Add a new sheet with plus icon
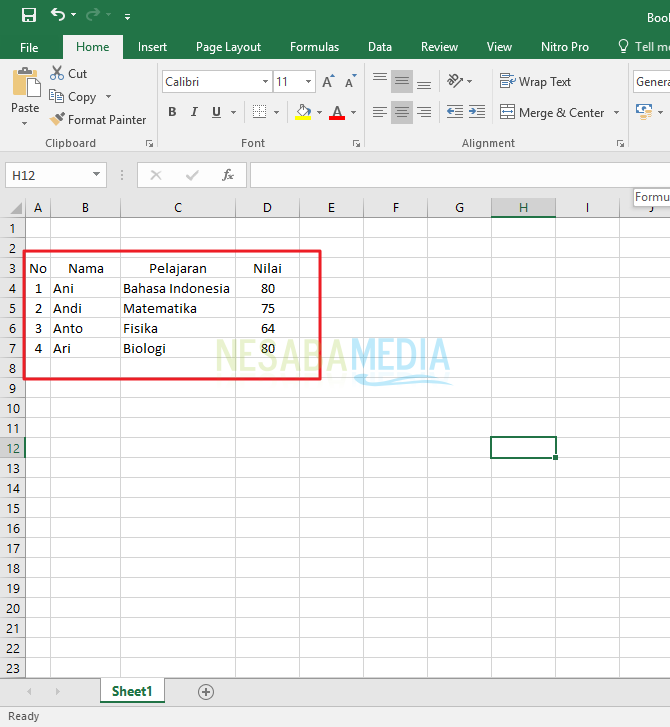The width and height of the screenshot is (670, 727). (206, 691)
